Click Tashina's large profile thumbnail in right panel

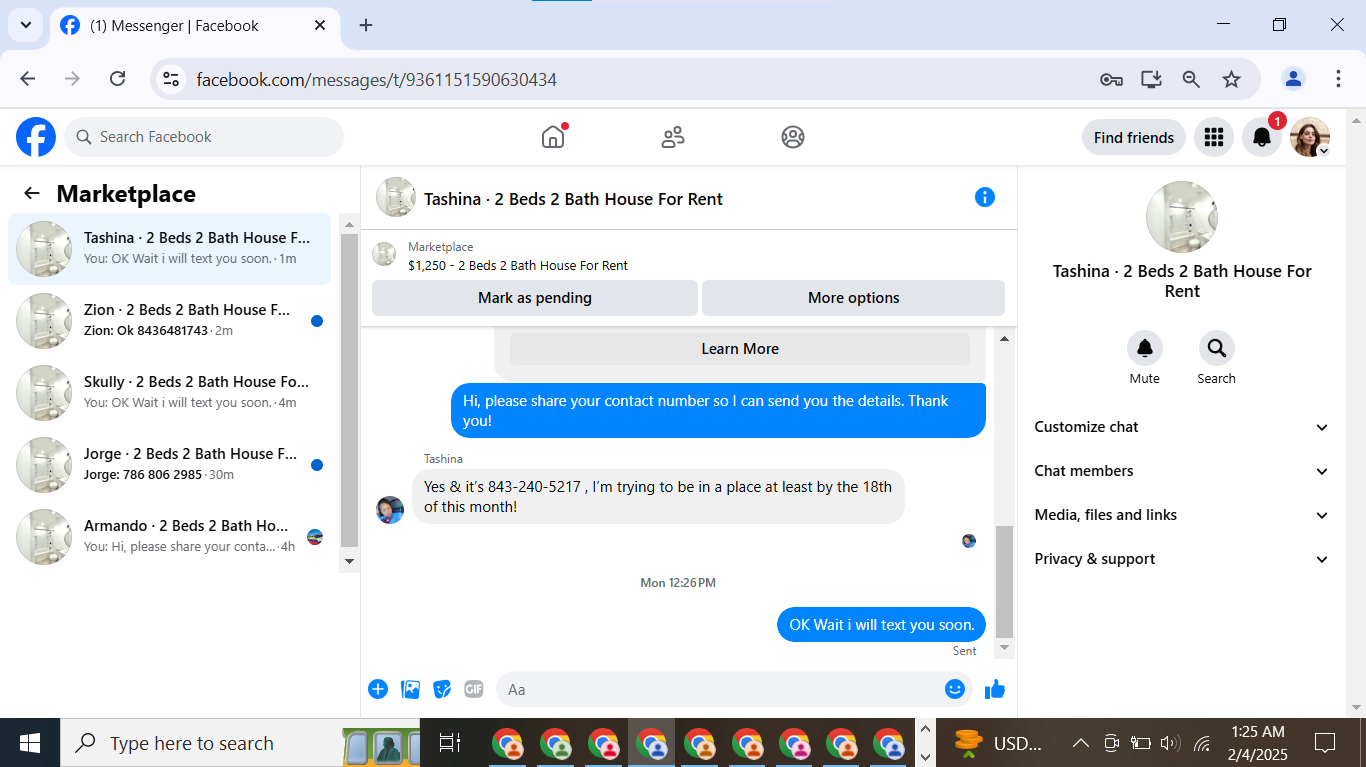click(x=1182, y=217)
